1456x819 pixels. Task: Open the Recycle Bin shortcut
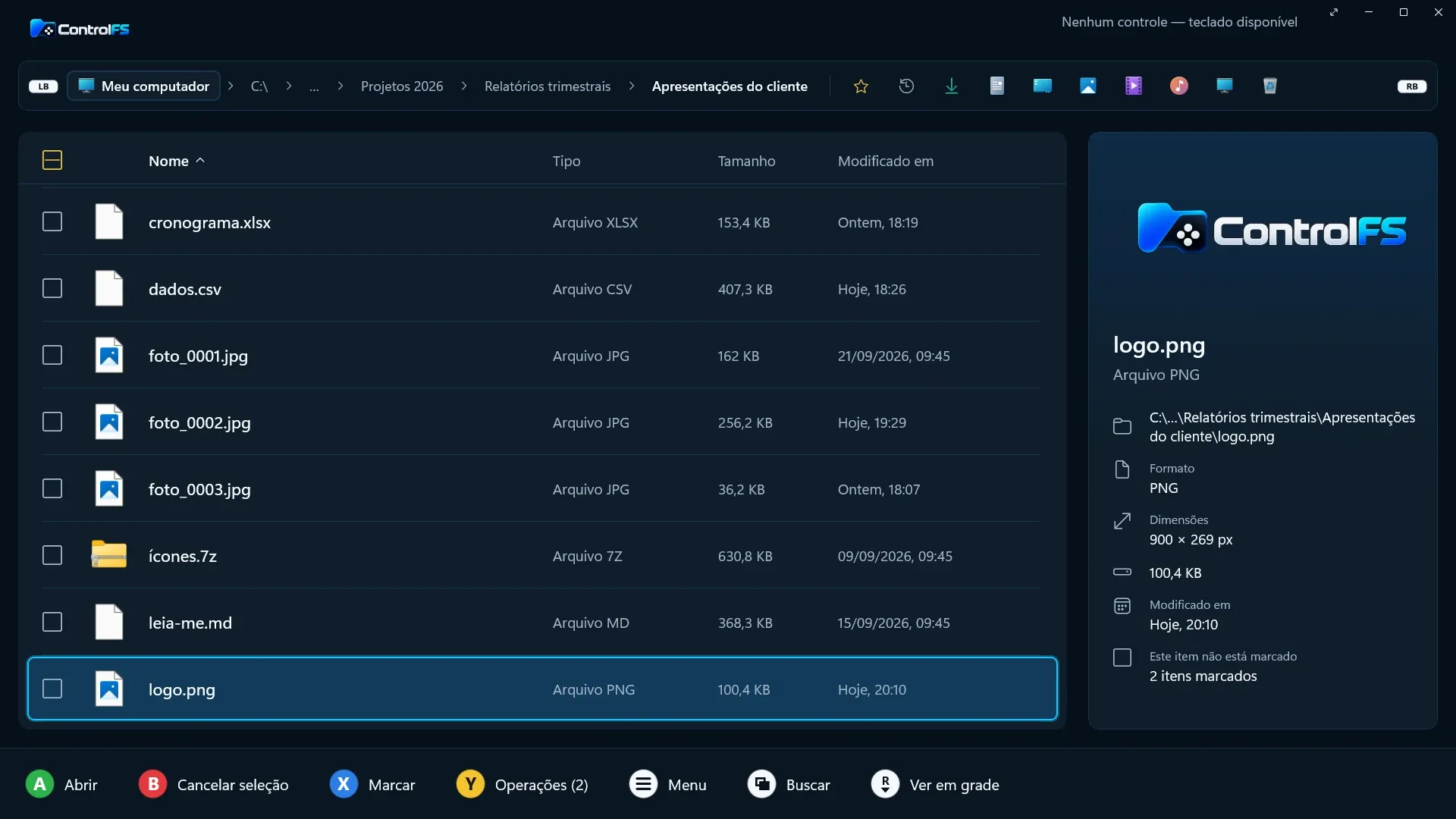click(x=1270, y=86)
